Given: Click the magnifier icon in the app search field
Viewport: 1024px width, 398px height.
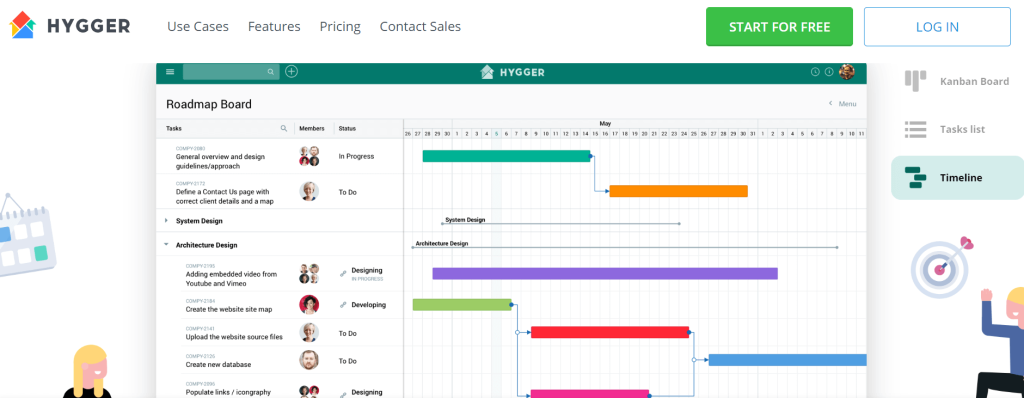Looking at the screenshot, I should point(271,72).
